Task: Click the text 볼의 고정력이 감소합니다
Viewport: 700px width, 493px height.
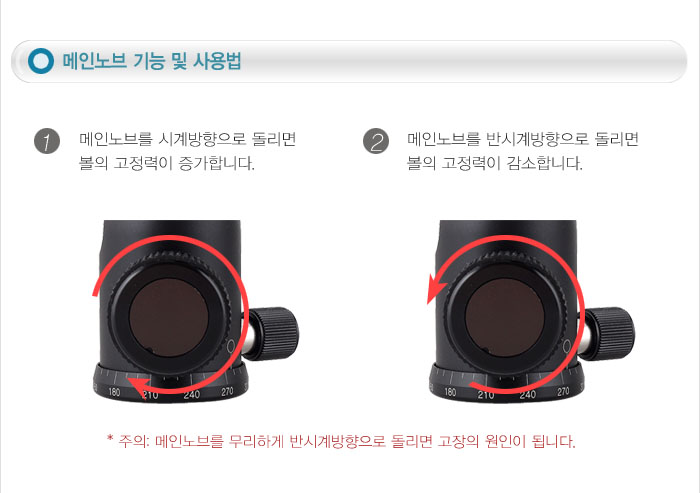Action: pyautogui.click(x=494, y=163)
